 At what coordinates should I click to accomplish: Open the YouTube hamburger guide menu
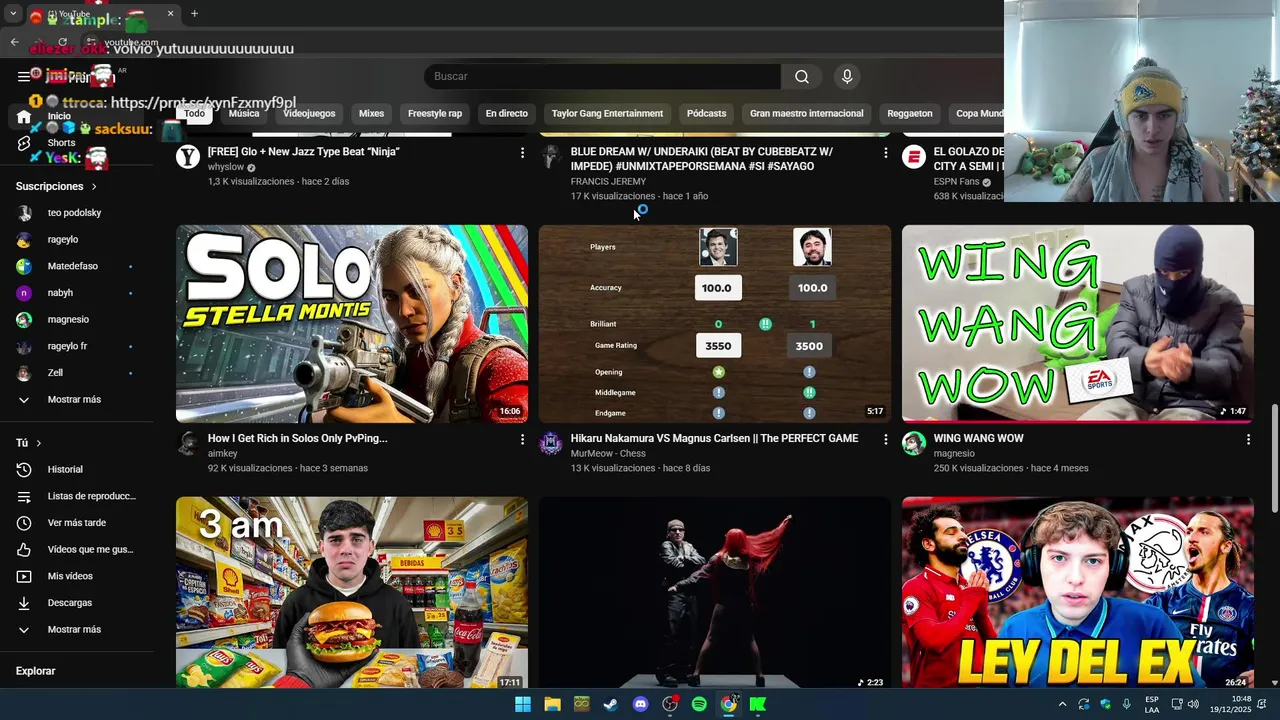coord(24,76)
